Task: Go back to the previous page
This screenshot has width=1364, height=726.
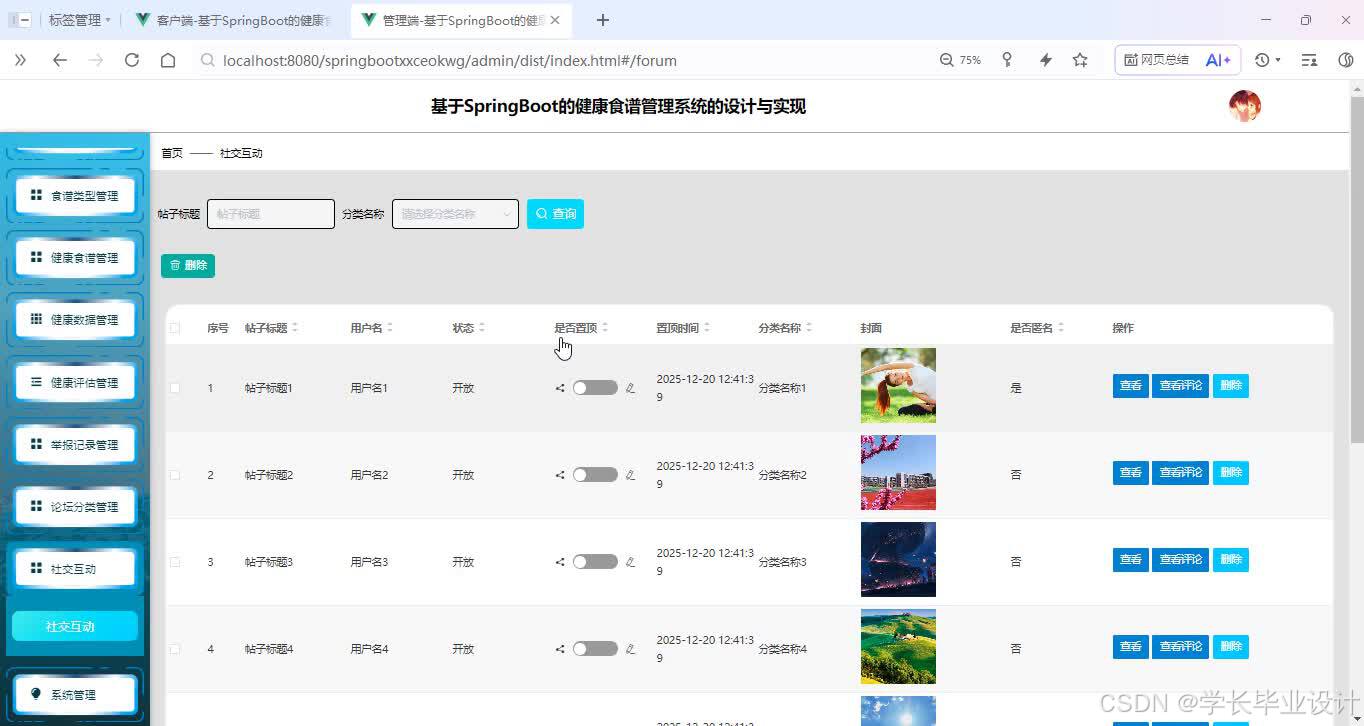Action: click(x=60, y=60)
